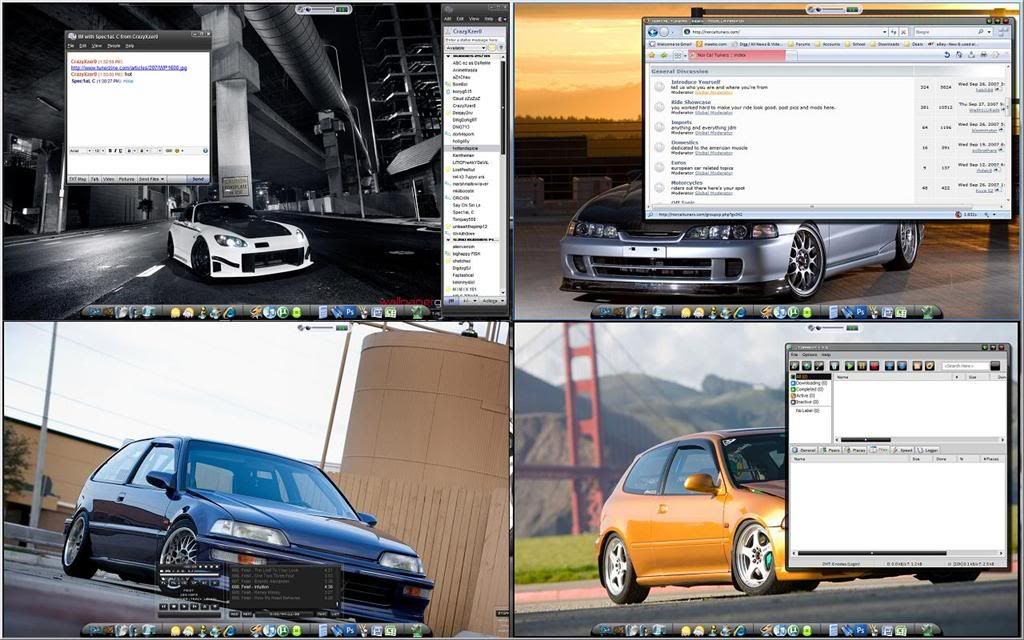Screen dimensions: 1024x640
Task: Remove torrent using uTorrent trash icon
Action: [835, 366]
